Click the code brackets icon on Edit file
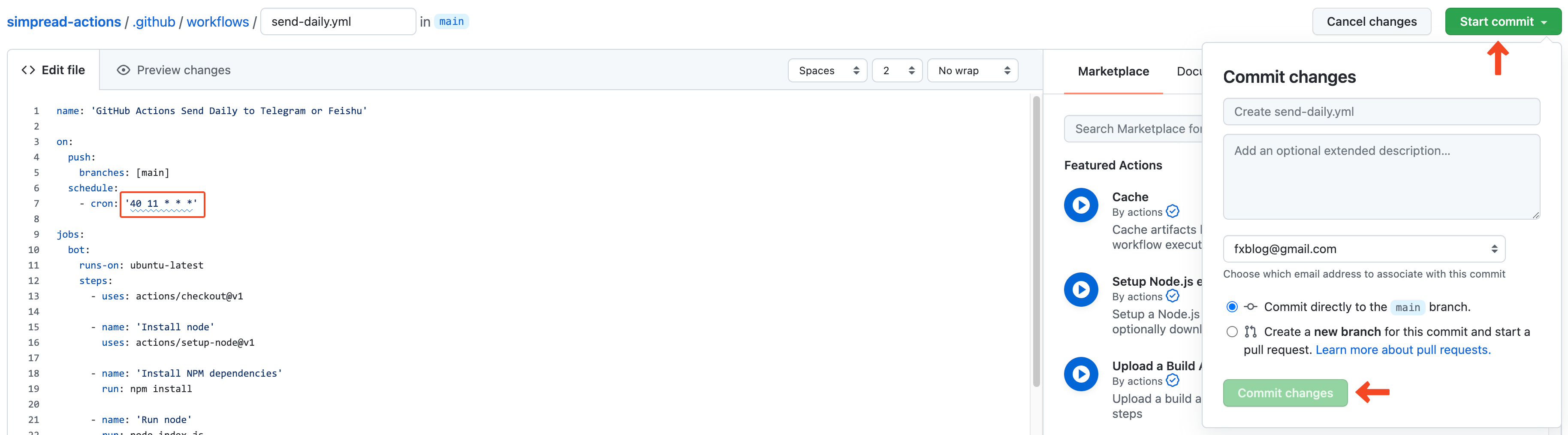This screenshot has height=435, width=1568. click(x=28, y=70)
